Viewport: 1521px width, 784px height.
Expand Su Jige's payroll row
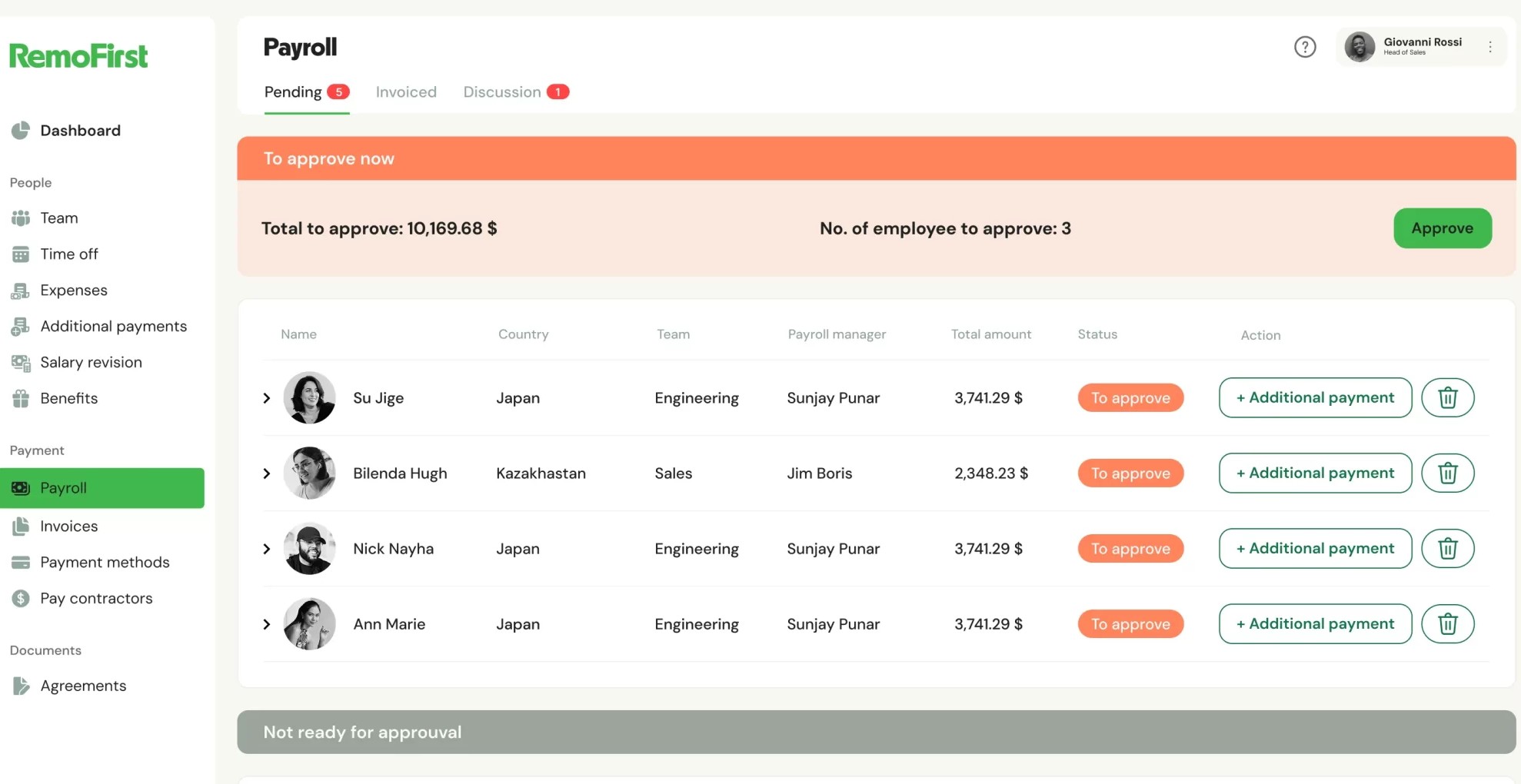(267, 398)
